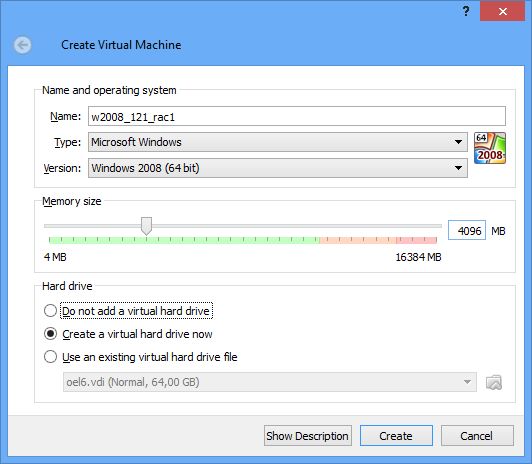Click the memory size slider handle
532x464 pixels.
point(146,226)
